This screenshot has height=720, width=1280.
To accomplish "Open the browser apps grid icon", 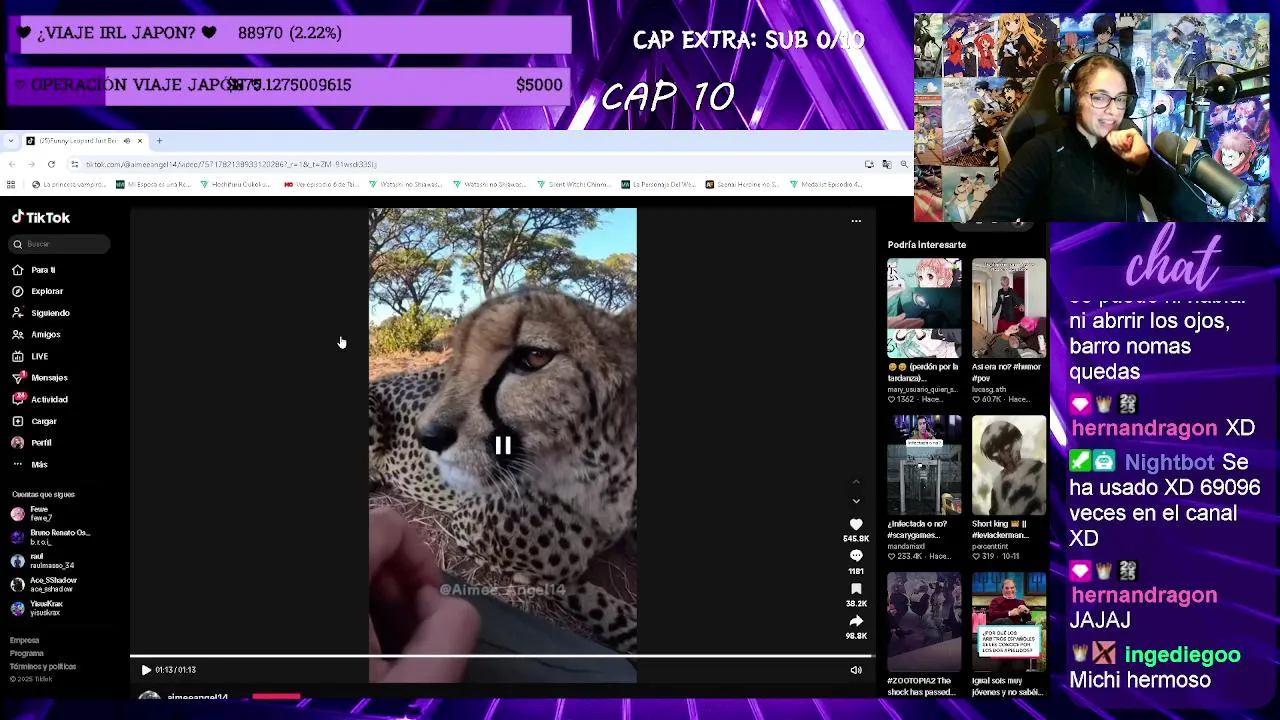I will coord(11,184).
